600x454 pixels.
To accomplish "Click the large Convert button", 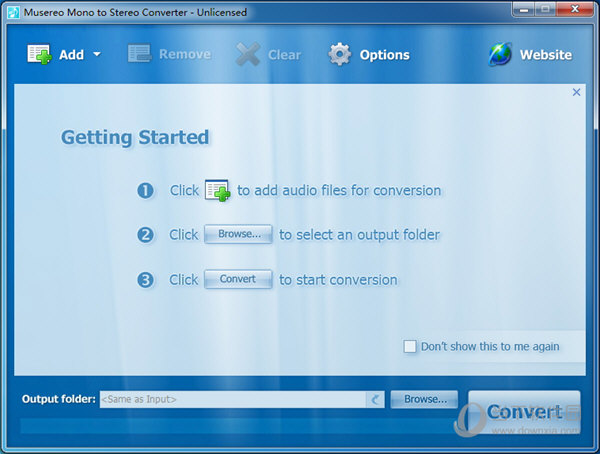I will (524, 412).
